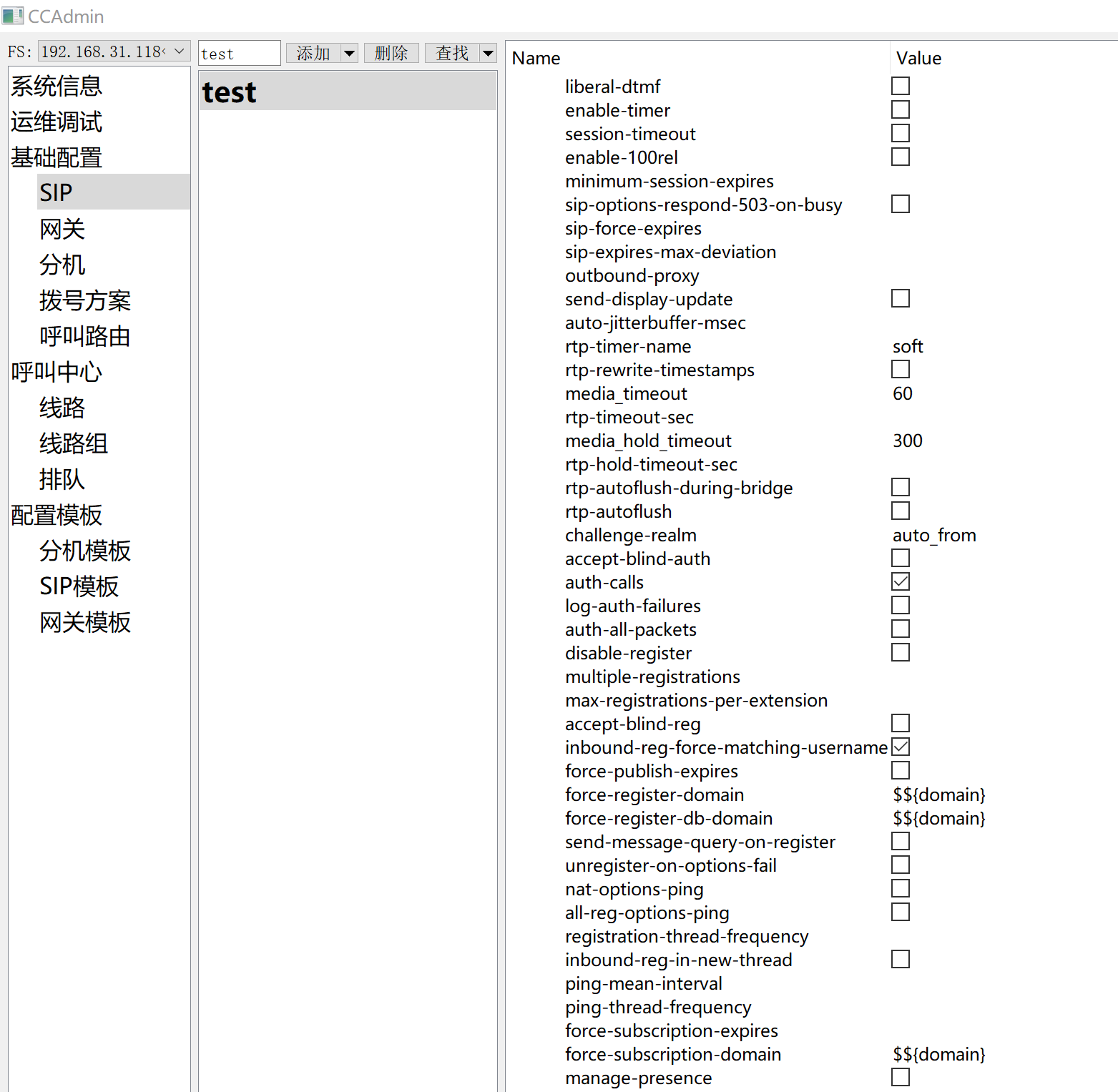Toggle the accept-blind-auth checkbox
Viewport: 1118px width, 1092px height.
click(x=901, y=558)
